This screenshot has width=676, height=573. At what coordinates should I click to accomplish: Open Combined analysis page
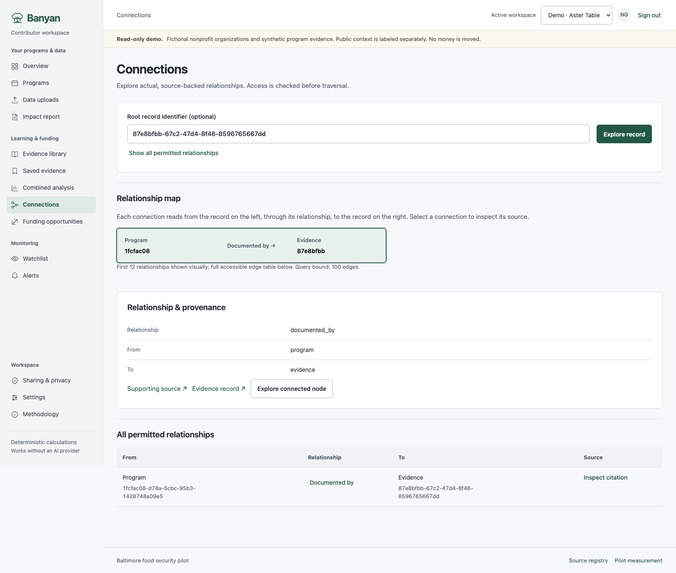point(51,188)
